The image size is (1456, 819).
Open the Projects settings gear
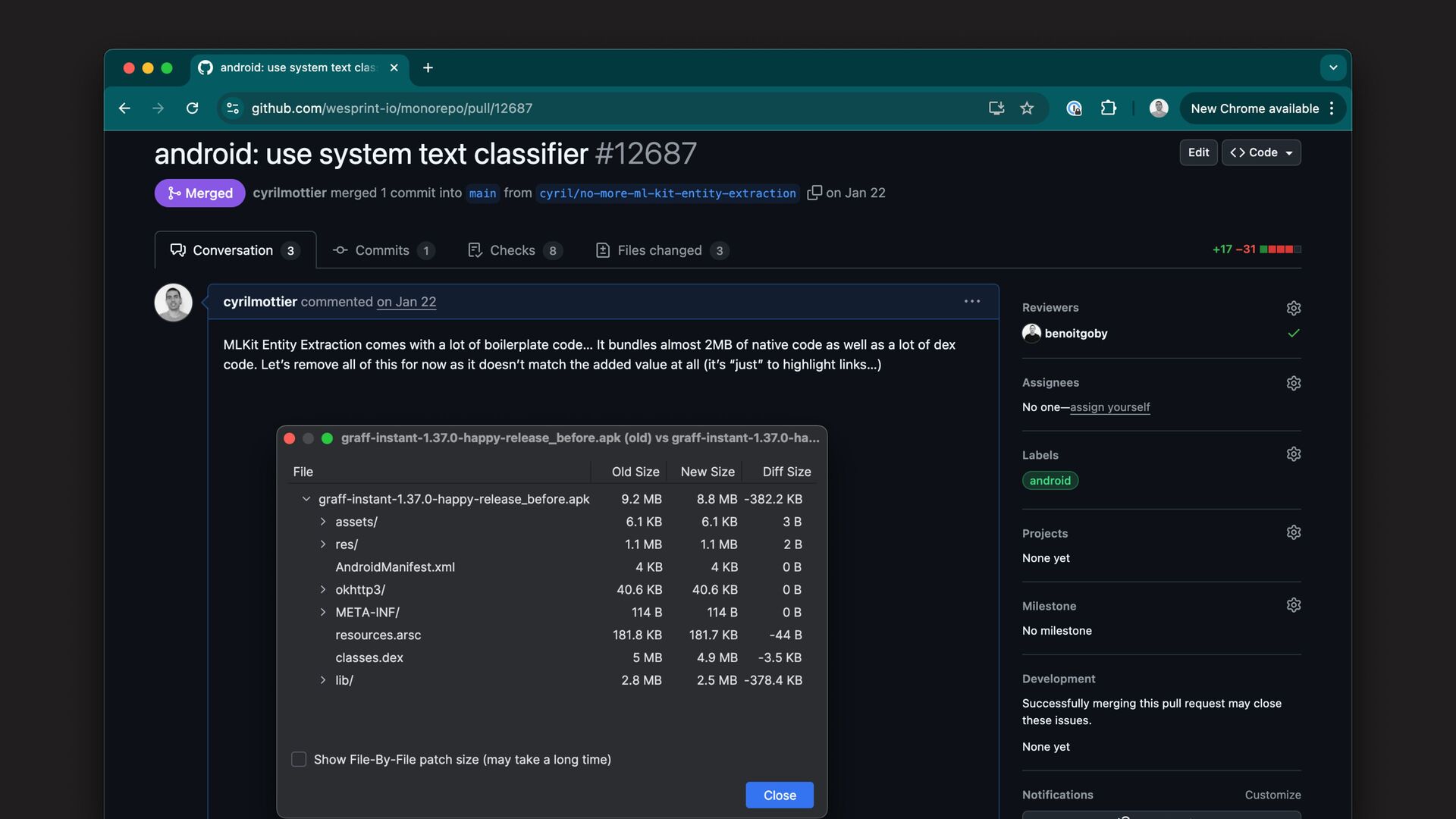(x=1294, y=532)
